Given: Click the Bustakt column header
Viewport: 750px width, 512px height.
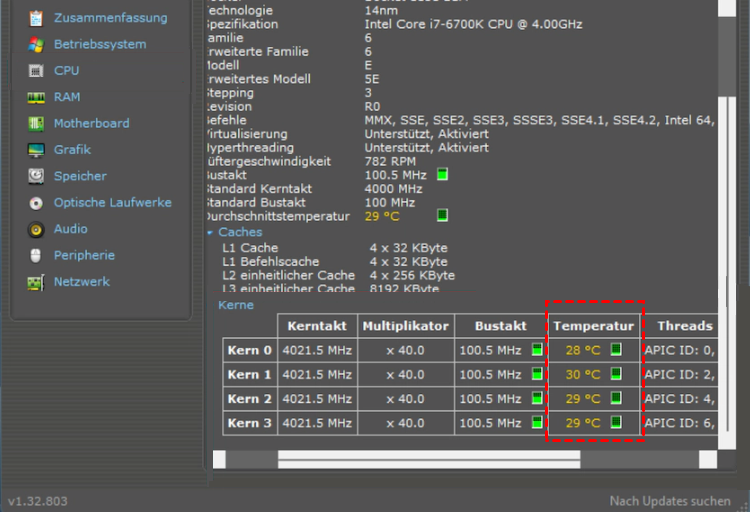Looking at the screenshot, I should tap(500, 326).
